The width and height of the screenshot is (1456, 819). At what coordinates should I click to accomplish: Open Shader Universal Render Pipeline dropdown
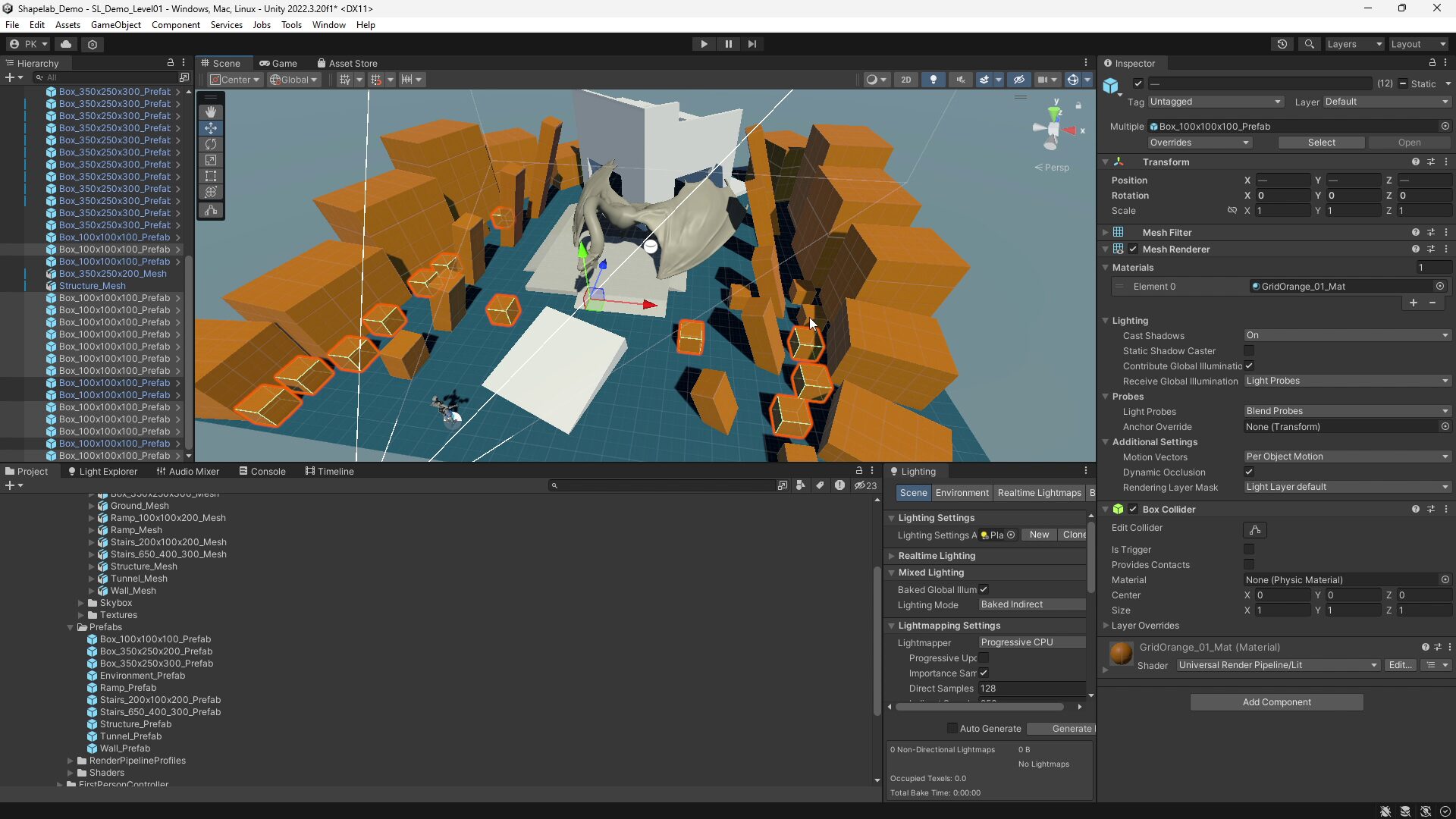(1278, 665)
